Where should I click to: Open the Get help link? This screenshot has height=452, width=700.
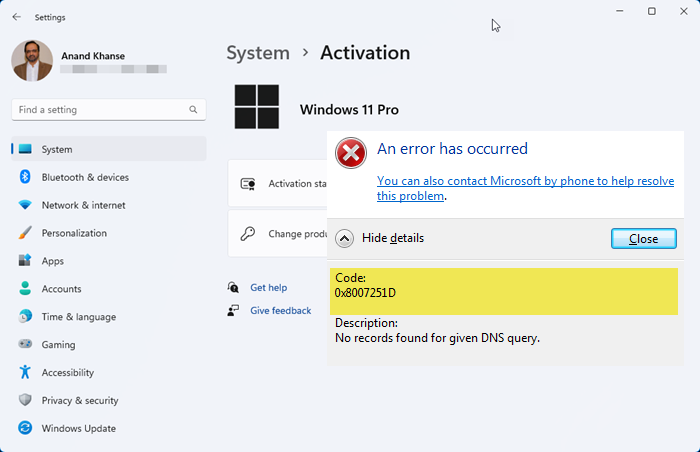[x=268, y=287]
